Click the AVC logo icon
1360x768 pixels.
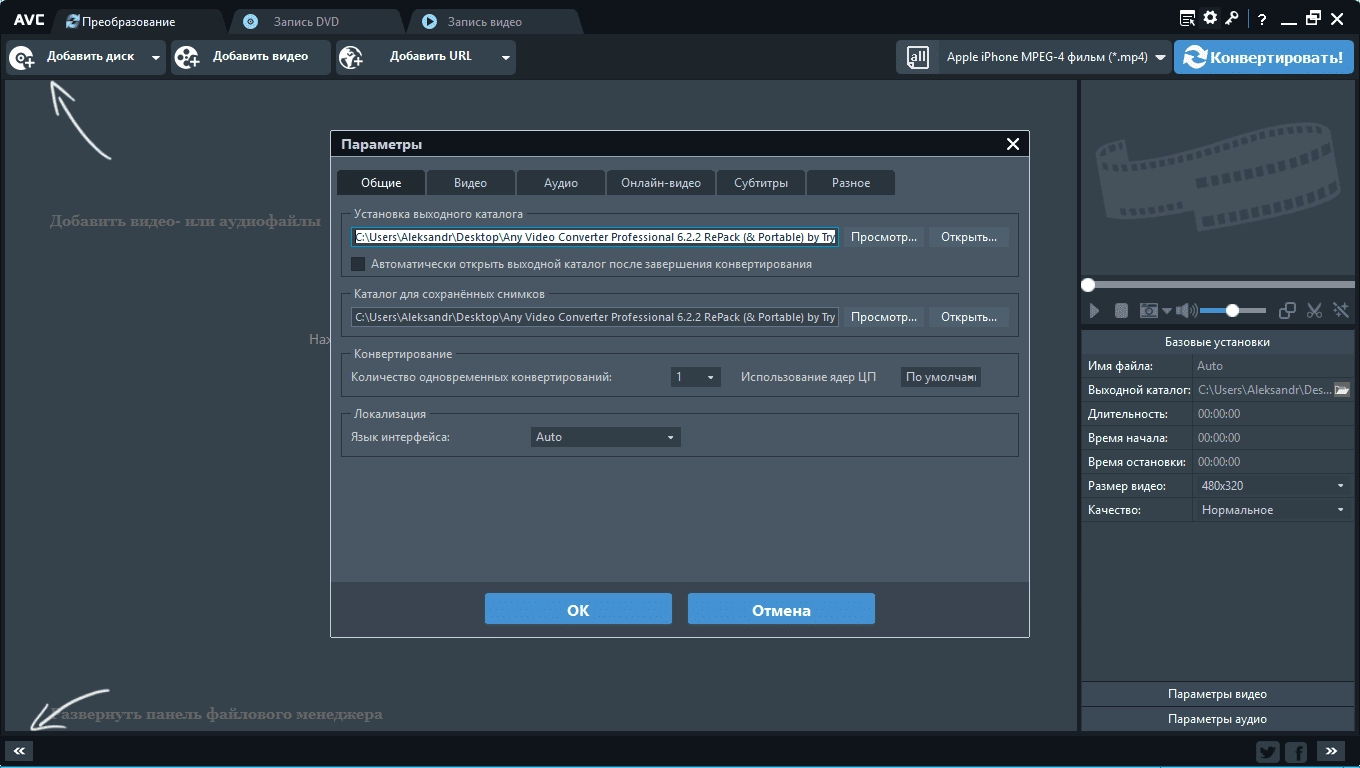(x=29, y=20)
